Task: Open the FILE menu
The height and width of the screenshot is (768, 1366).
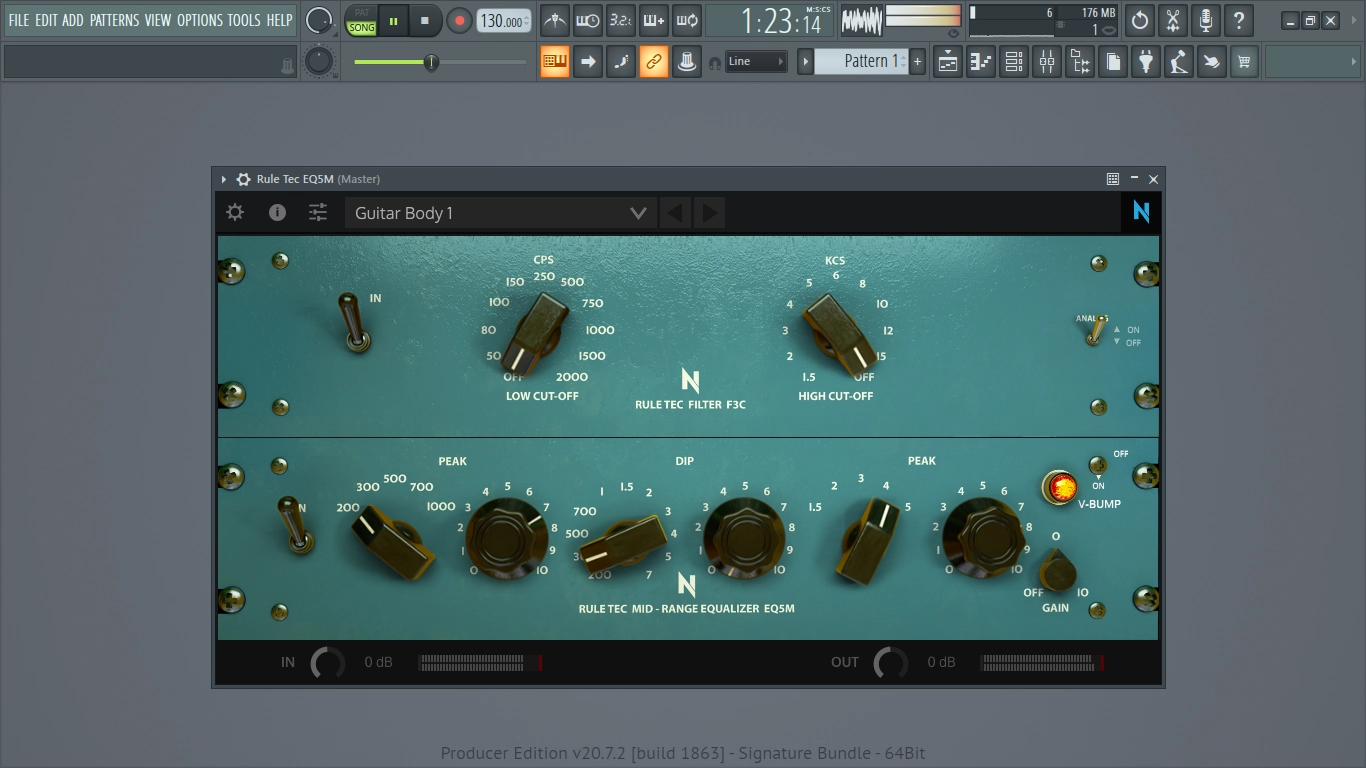Action: (x=19, y=20)
